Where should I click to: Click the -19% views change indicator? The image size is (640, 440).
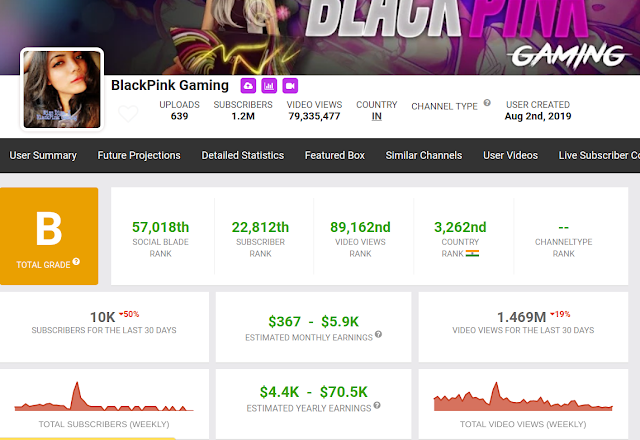[x=560, y=314]
